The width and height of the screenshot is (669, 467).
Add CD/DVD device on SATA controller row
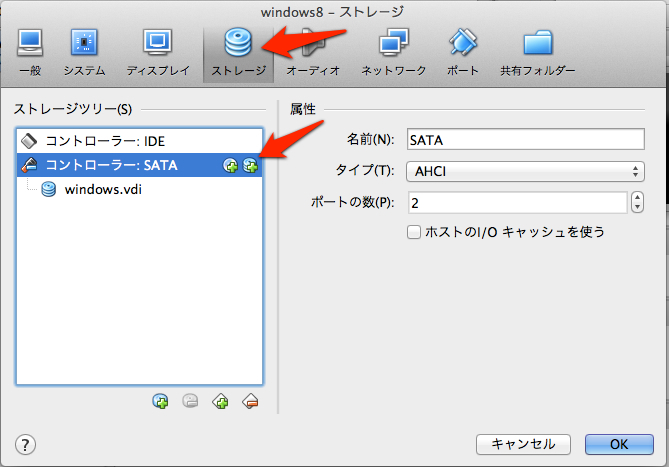pos(231,165)
